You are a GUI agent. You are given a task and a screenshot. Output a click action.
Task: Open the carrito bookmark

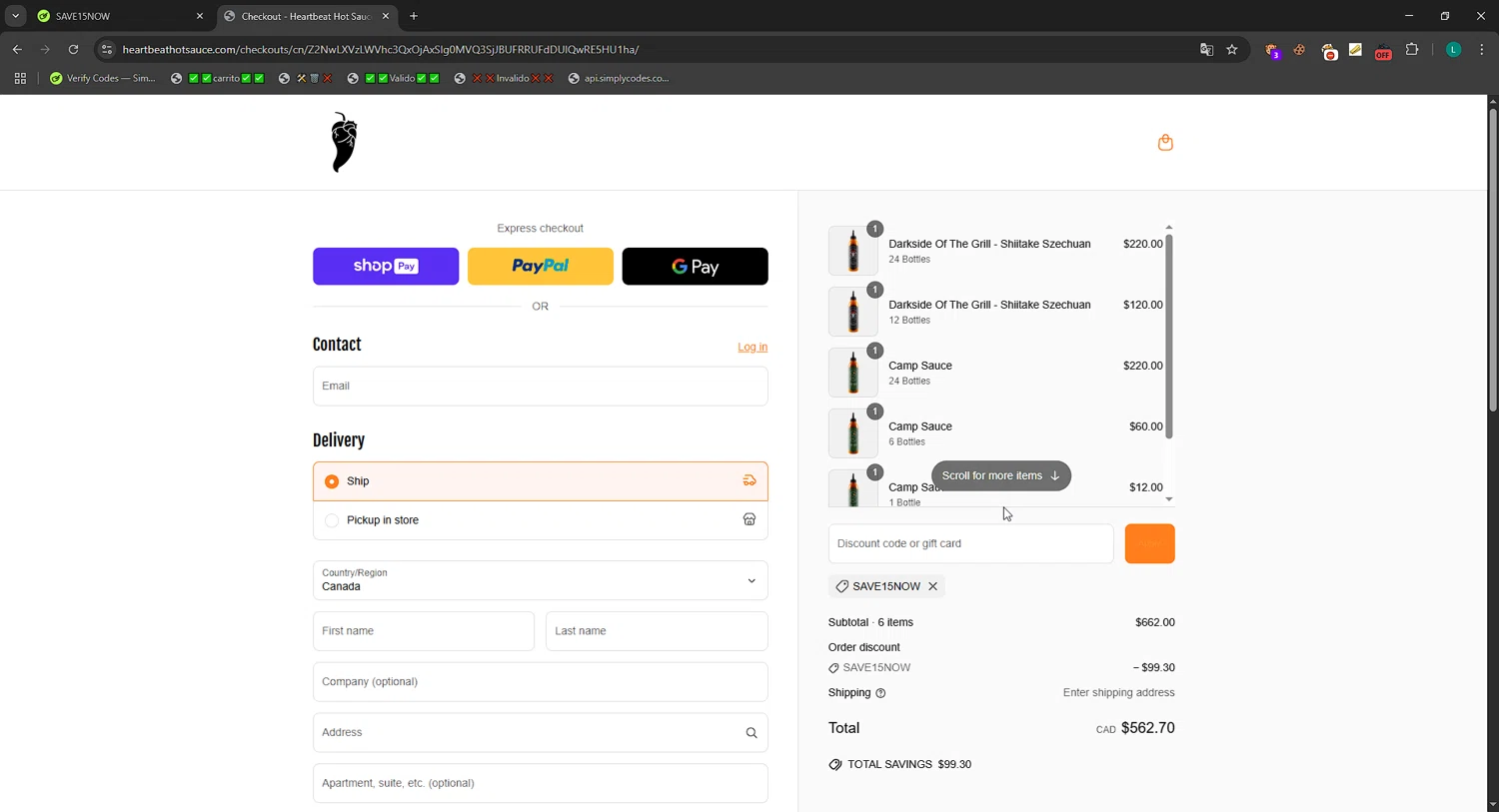[x=218, y=78]
